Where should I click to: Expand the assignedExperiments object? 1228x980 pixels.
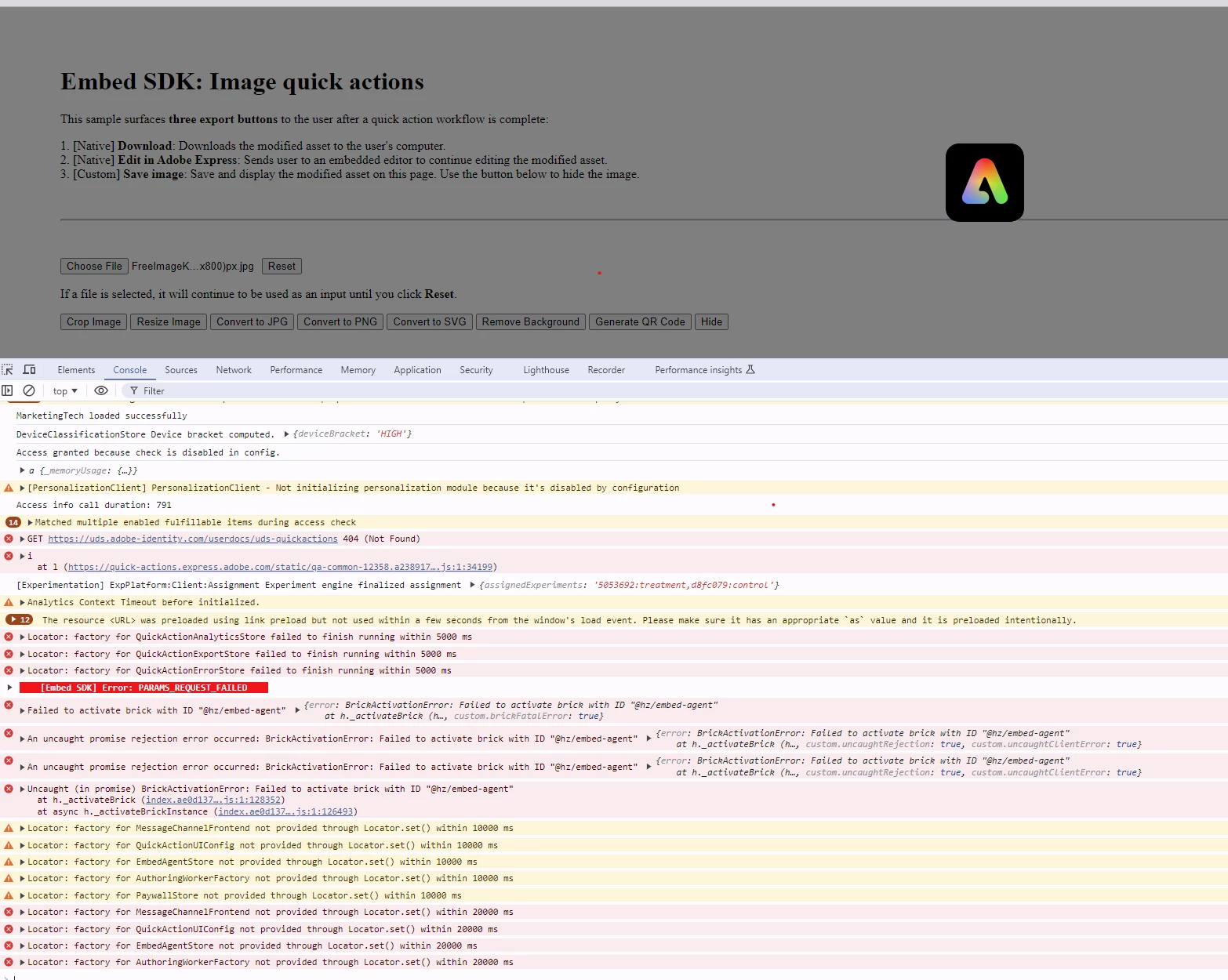tap(472, 586)
